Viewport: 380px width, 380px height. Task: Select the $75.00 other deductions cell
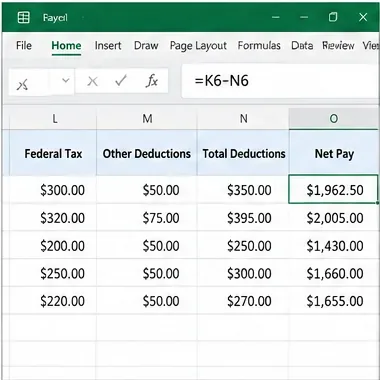(x=147, y=218)
